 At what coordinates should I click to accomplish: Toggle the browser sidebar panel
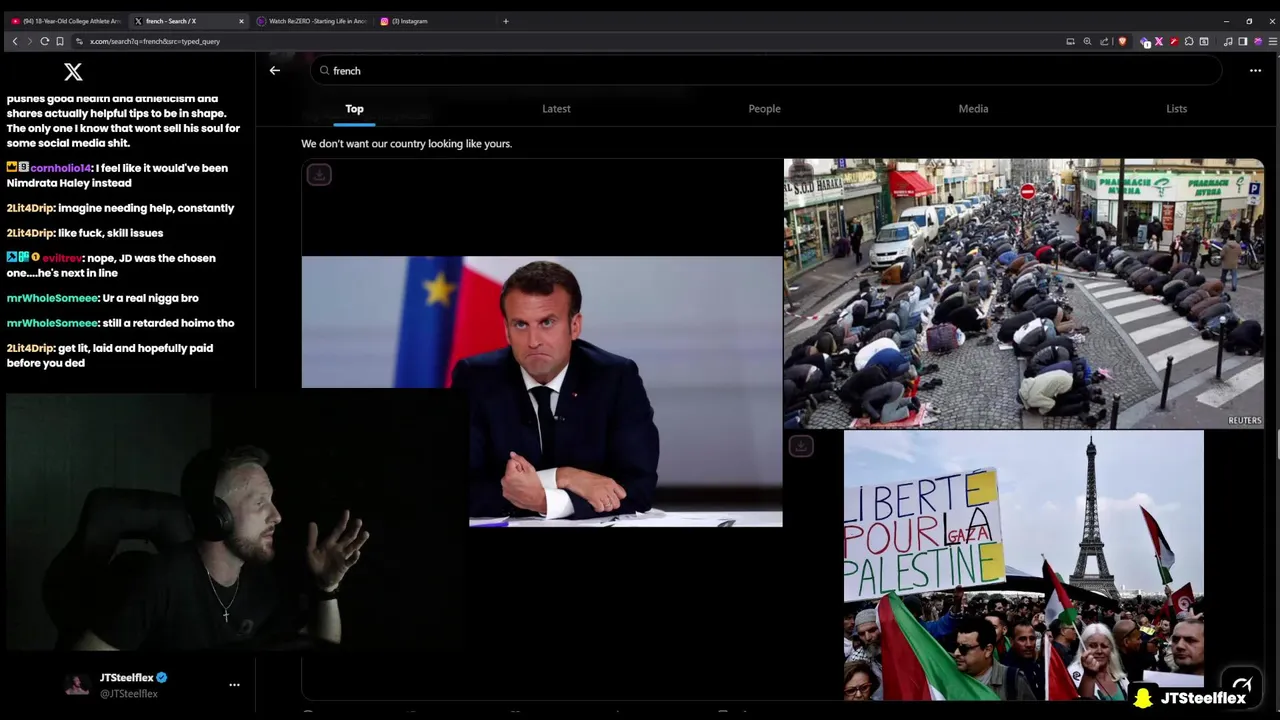[x=1243, y=41]
